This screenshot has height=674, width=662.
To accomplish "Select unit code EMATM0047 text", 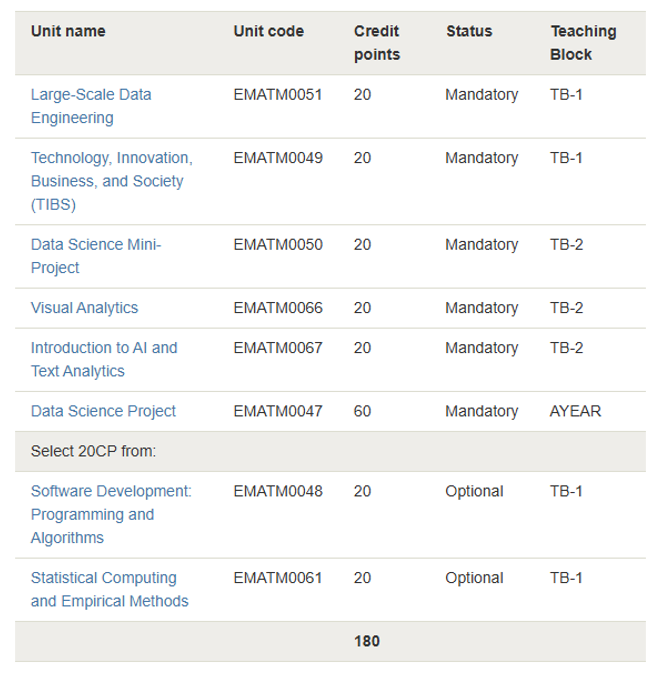I will (x=278, y=411).
